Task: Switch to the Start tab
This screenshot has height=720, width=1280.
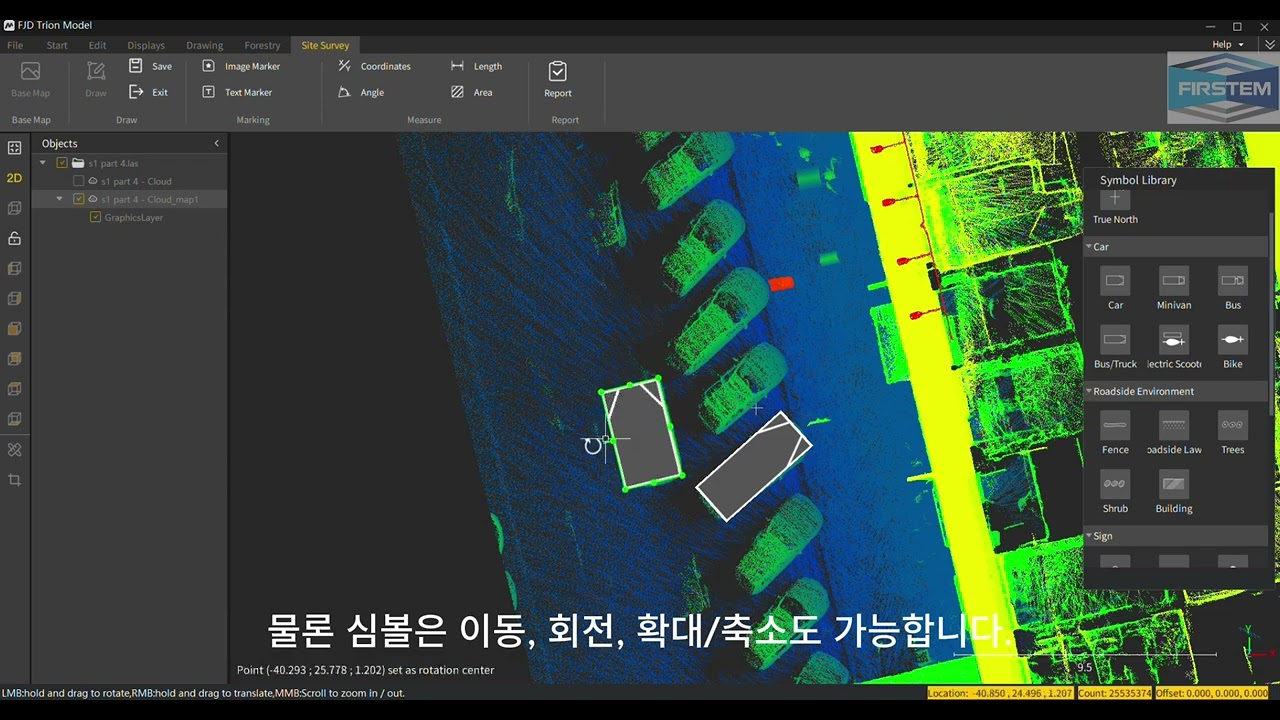Action: tap(57, 45)
